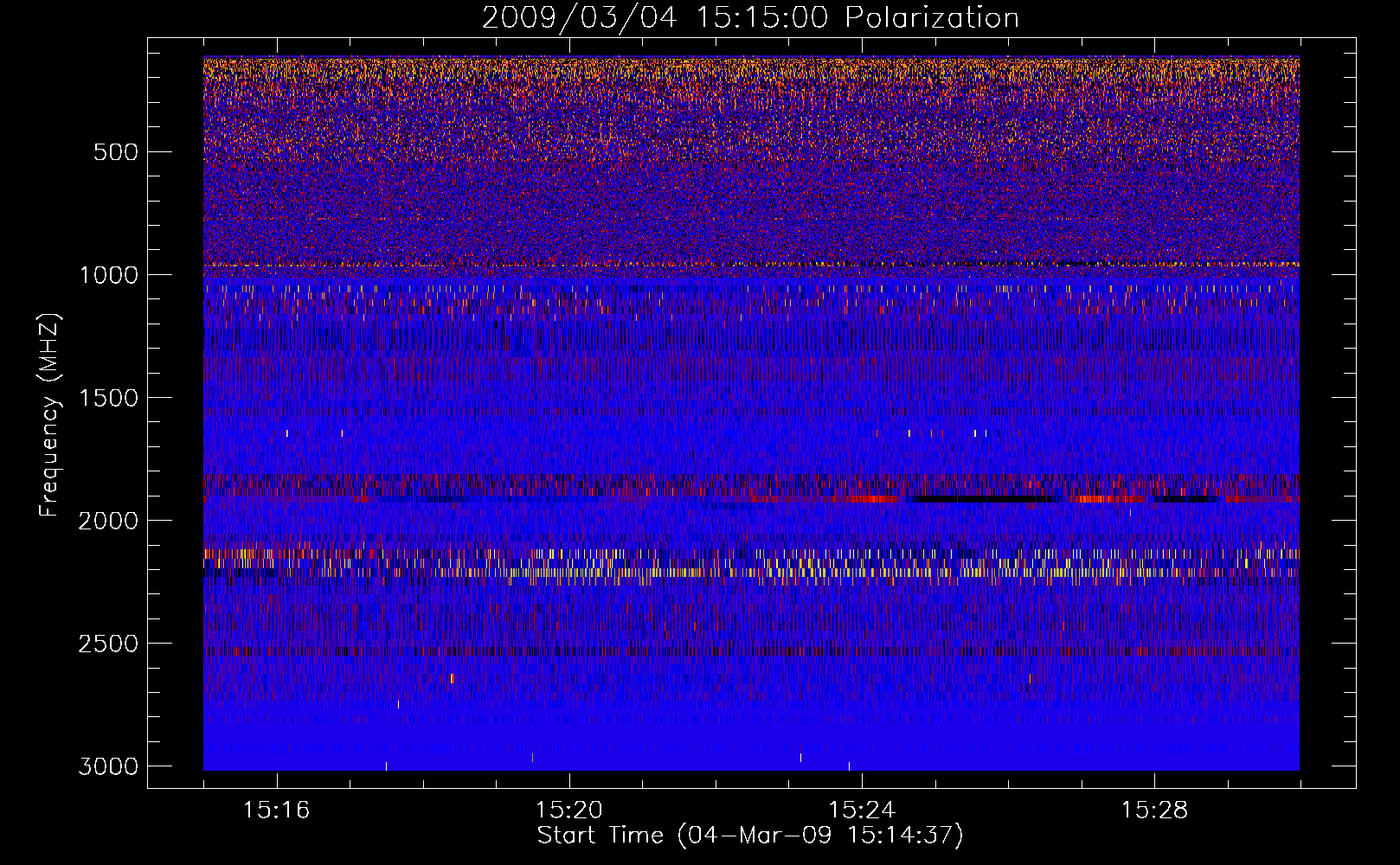Click the plot title '2009/03/04 15:15:00 Polarization'
Image resolution: width=1400 pixels, height=865 pixels.
(x=750, y=17)
